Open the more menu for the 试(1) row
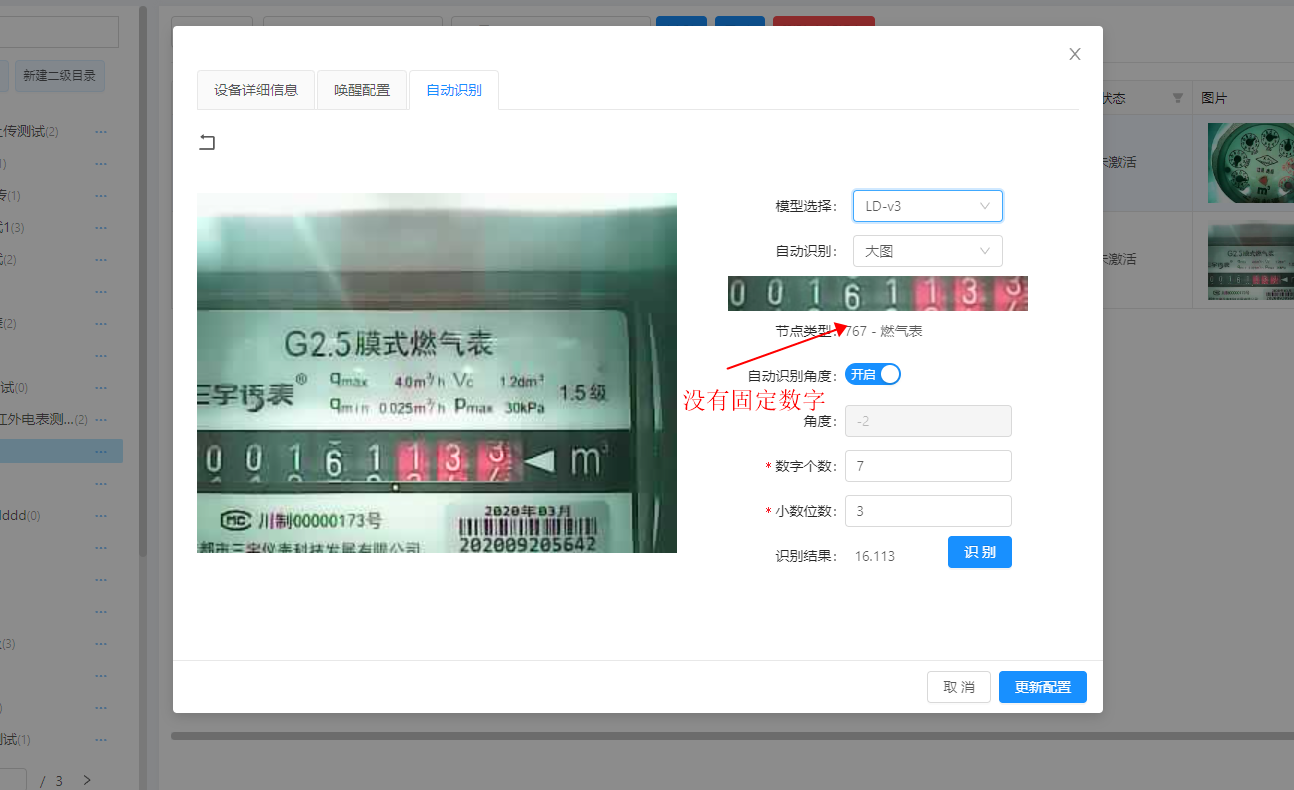Image resolution: width=1294 pixels, height=790 pixels. [x=101, y=740]
